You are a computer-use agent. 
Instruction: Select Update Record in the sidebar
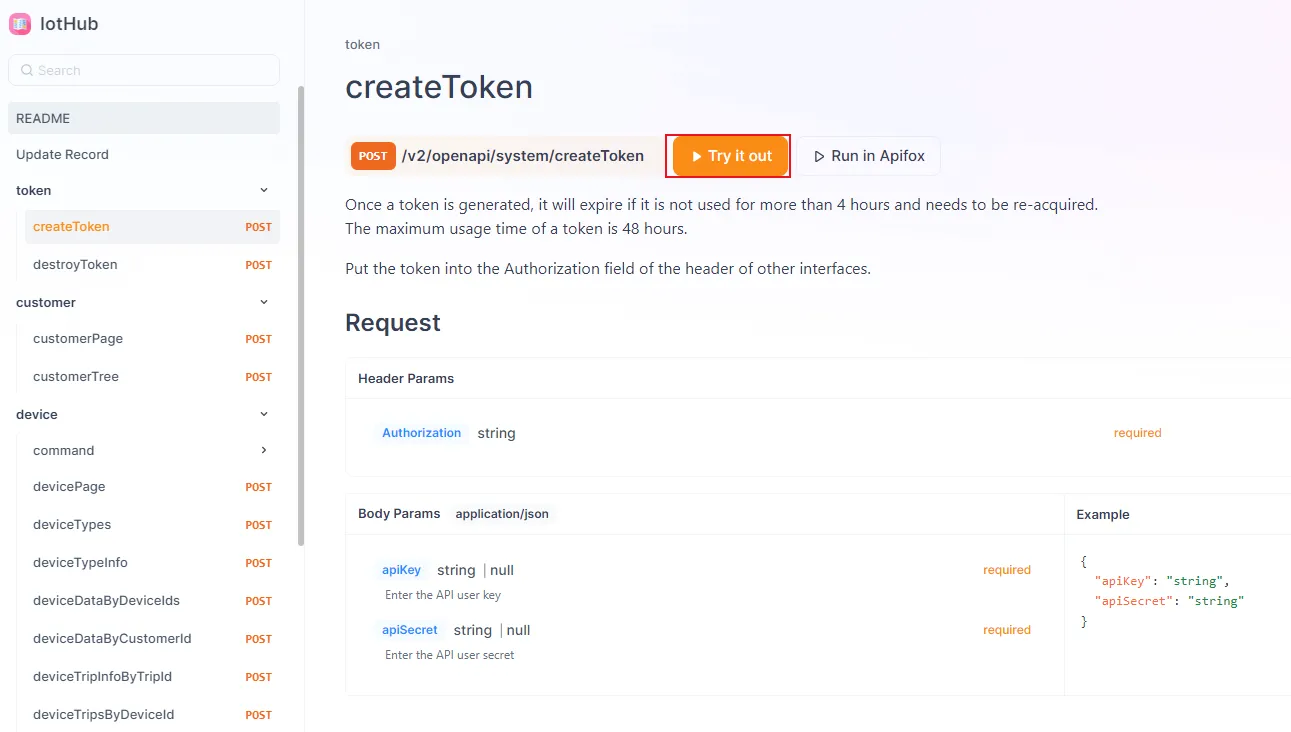point(60,154)
